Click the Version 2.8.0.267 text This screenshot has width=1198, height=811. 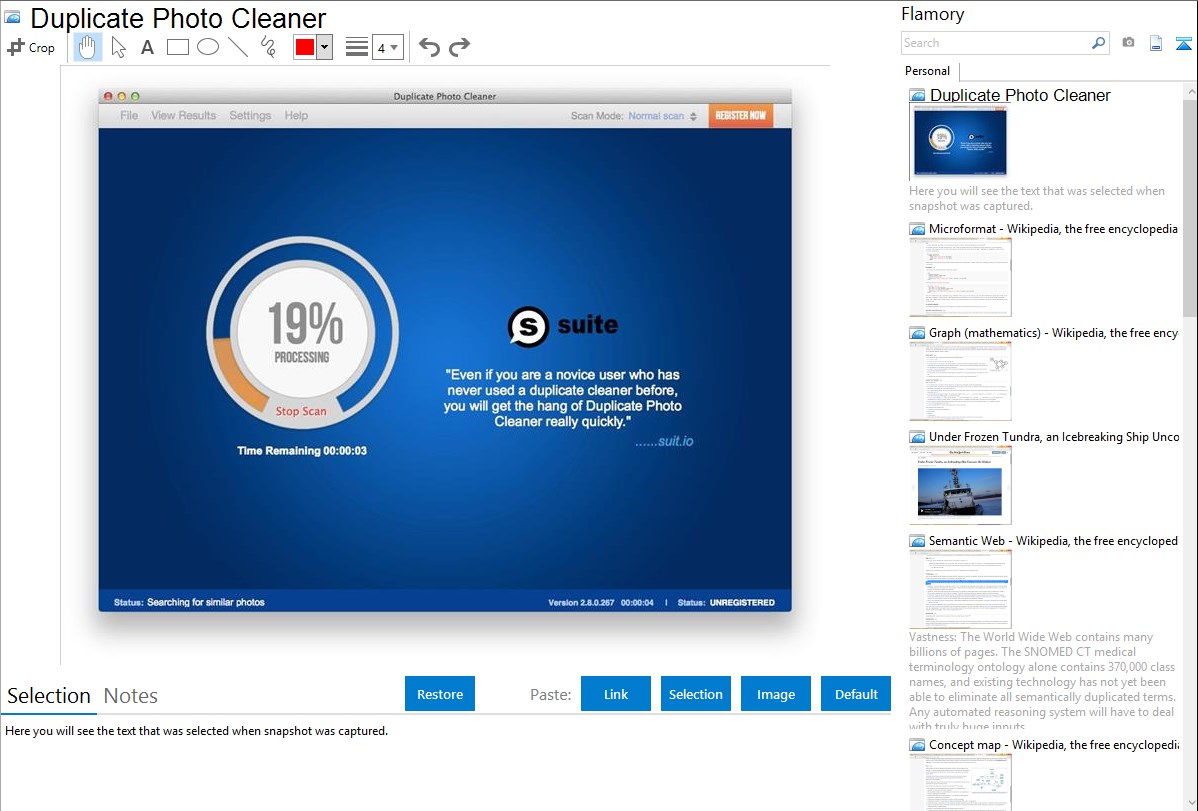[581, 602]
